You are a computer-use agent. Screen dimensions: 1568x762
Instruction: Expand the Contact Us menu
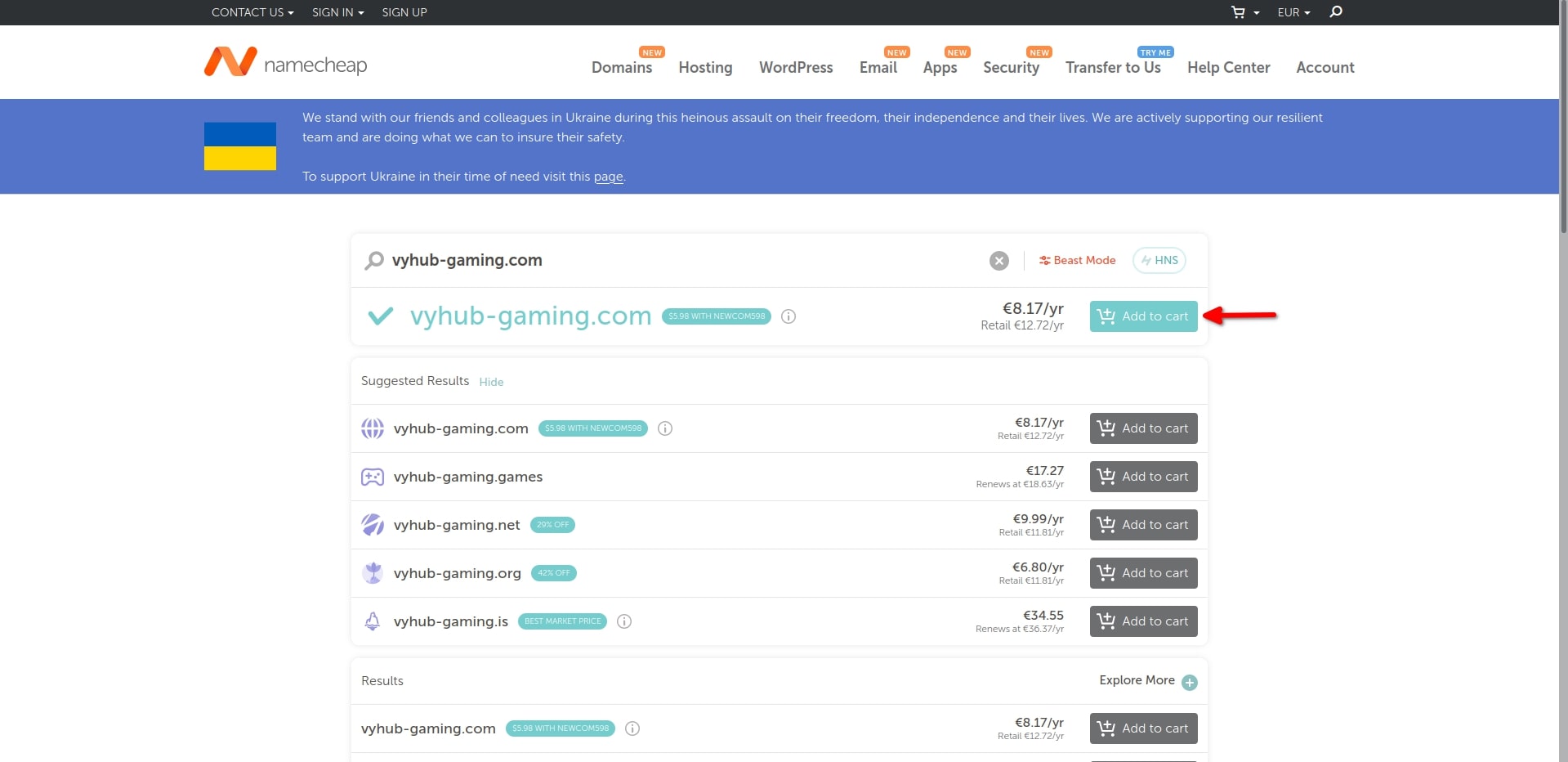pos(252,12)
